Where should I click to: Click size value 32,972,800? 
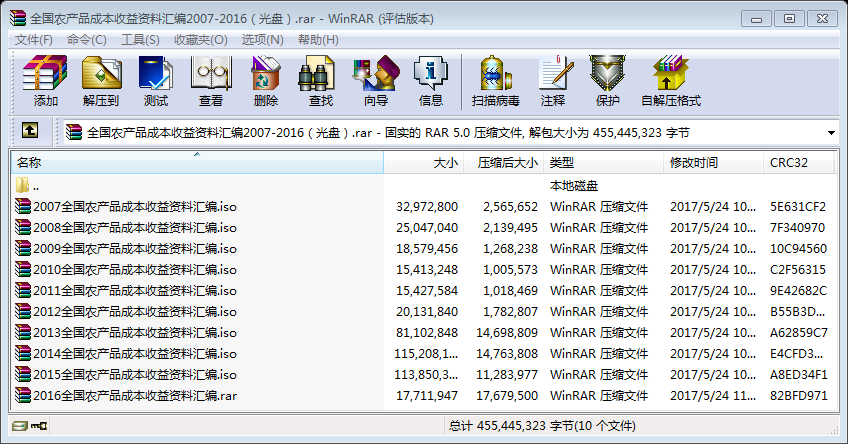427,207
